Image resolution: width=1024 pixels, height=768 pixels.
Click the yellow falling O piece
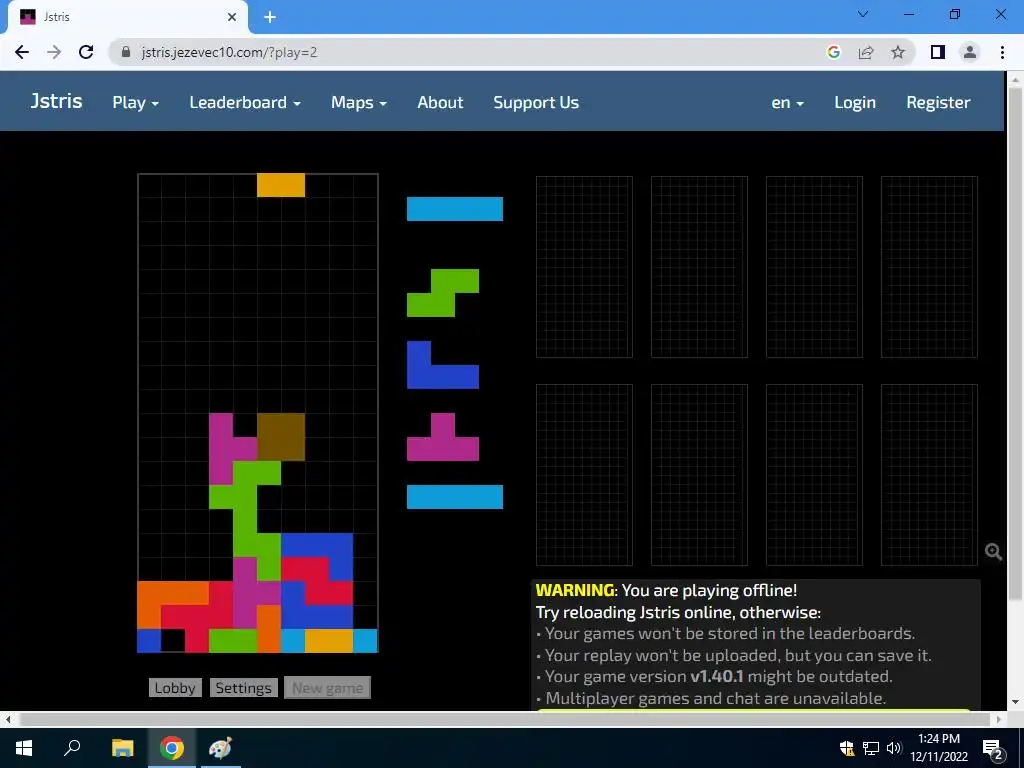pos(281,185)
